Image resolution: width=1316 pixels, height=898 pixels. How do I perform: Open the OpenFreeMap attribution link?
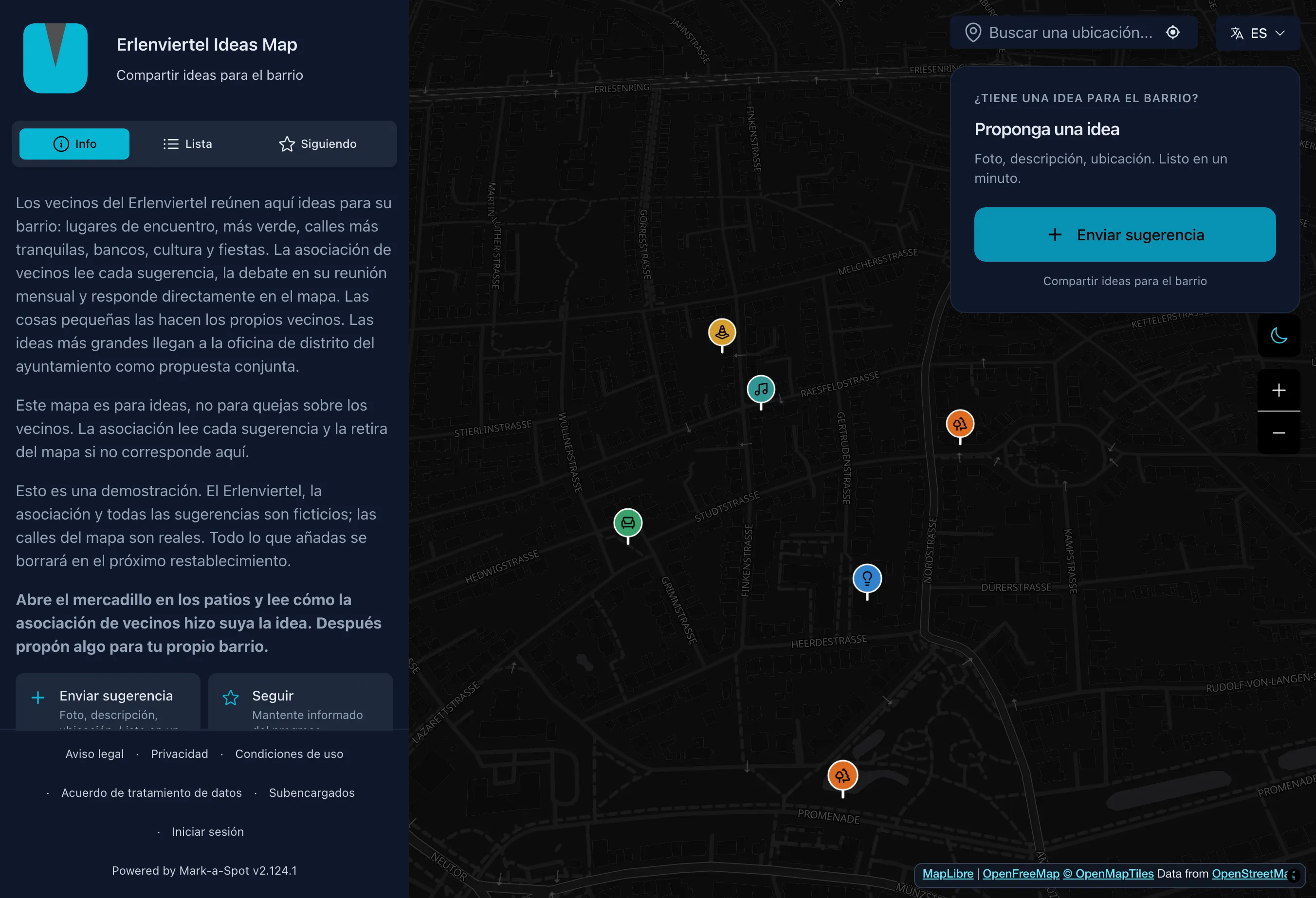pos(1021,873)
